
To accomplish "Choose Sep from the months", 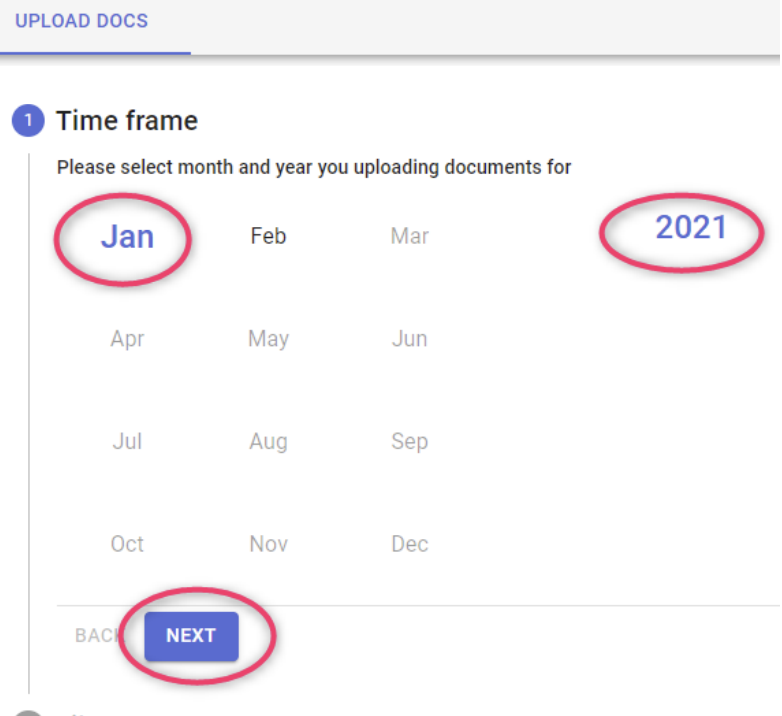I will coord(409,442).
